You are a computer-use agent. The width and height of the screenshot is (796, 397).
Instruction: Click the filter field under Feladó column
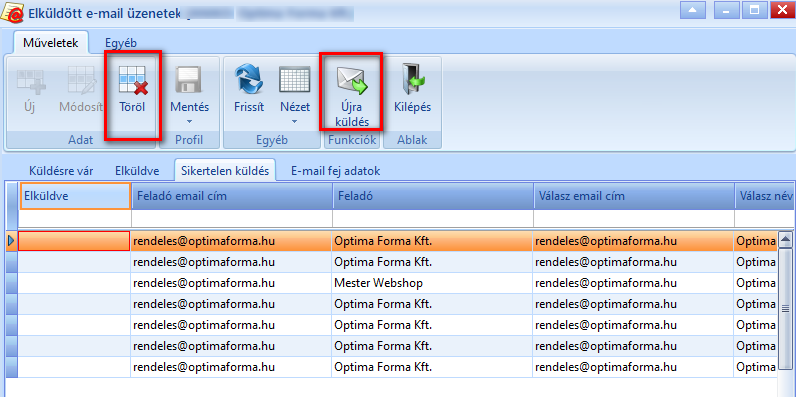[x=433, y=218]
